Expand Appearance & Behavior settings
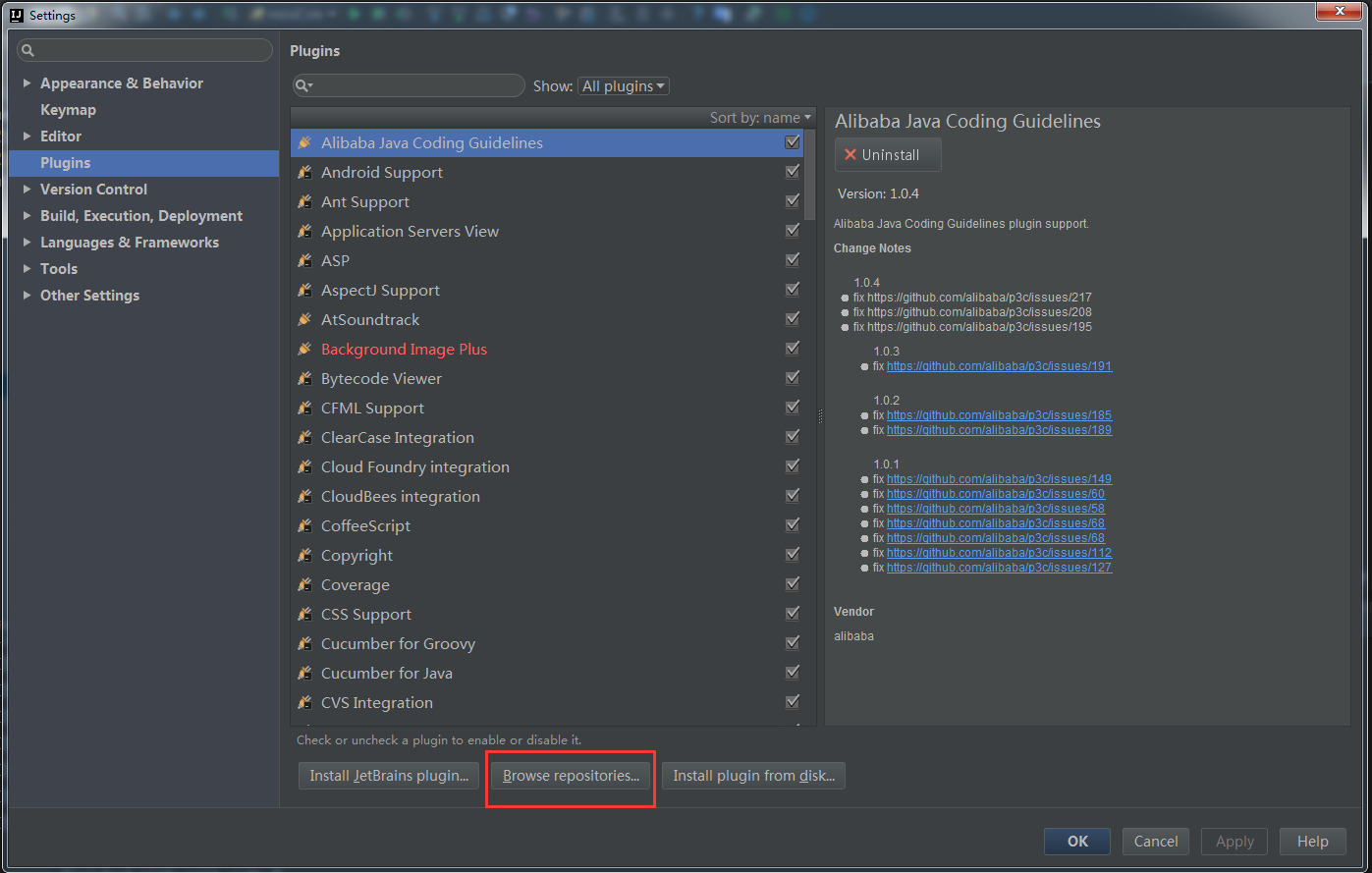Screen dimensions: 1372x873 pos(27,83)
